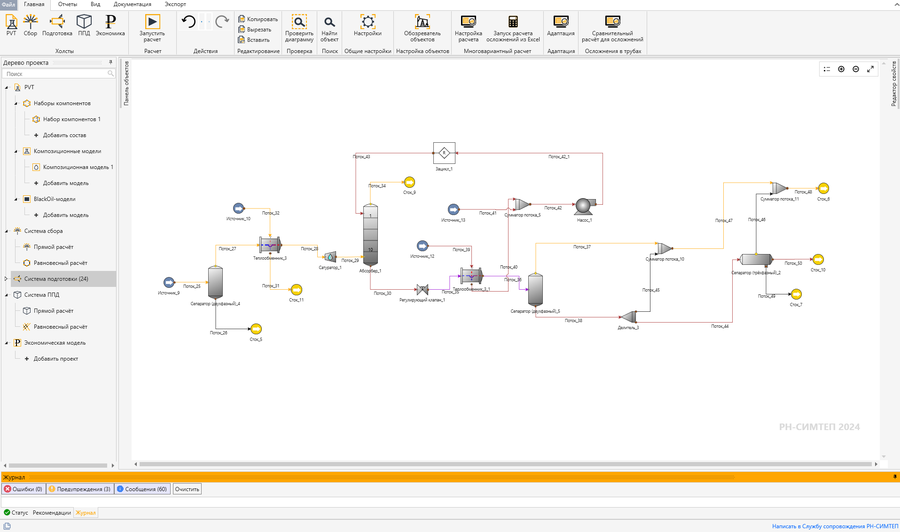This screenshot has height=532, width=900.
Task: Open Настройки gear icon
Action: point(367,25)
